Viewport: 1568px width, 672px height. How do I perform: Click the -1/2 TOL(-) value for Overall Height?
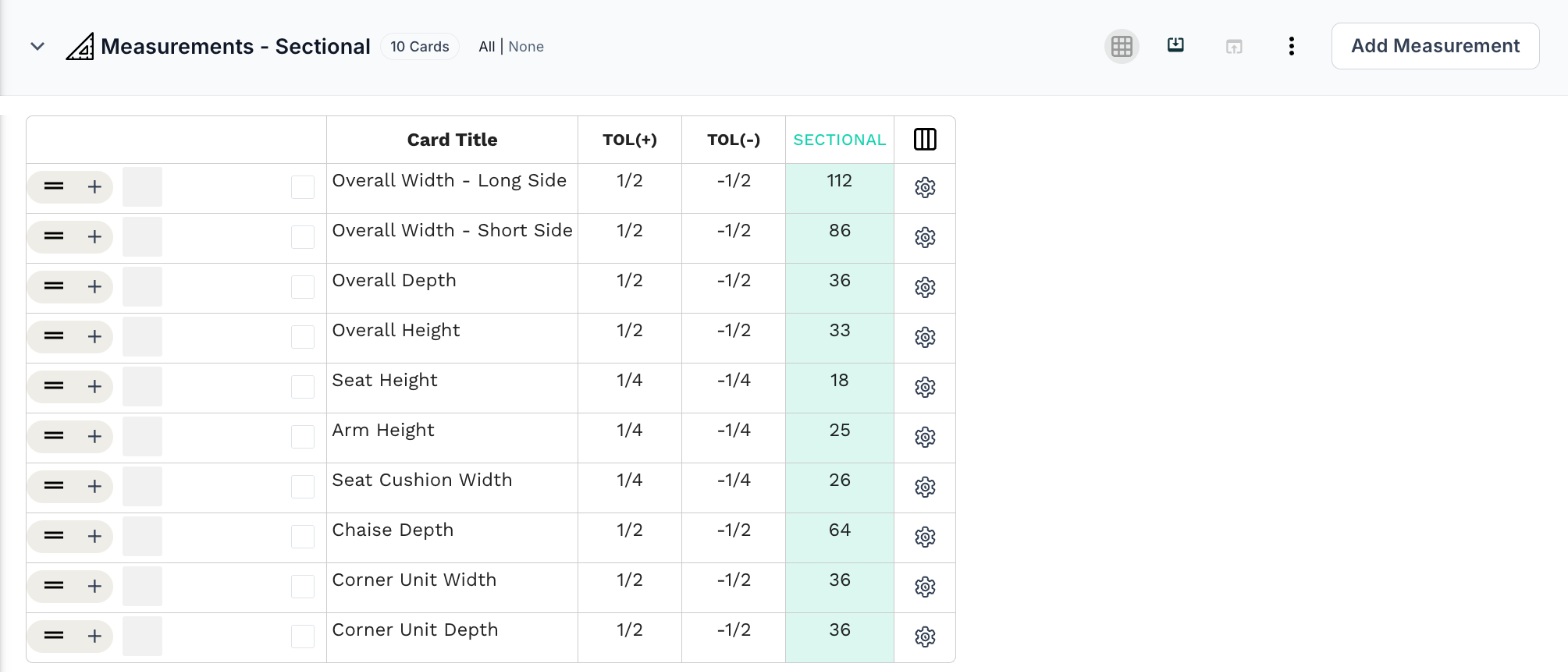pyautogui.click(x=734, y=330)
